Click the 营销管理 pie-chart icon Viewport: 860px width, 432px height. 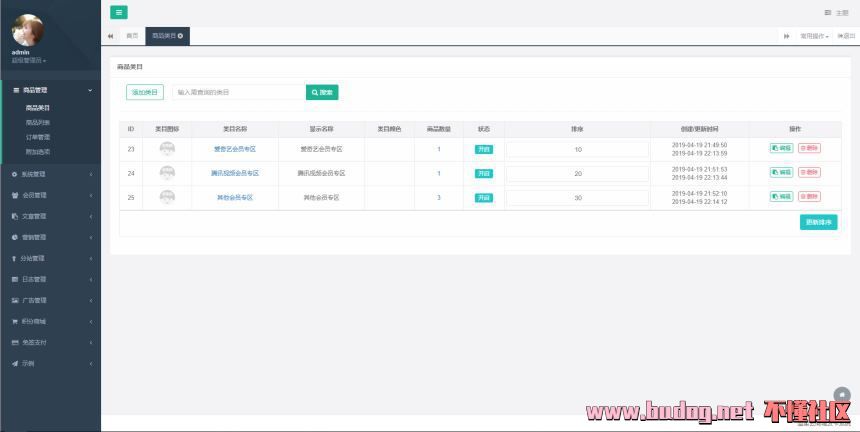coord(15,237)
